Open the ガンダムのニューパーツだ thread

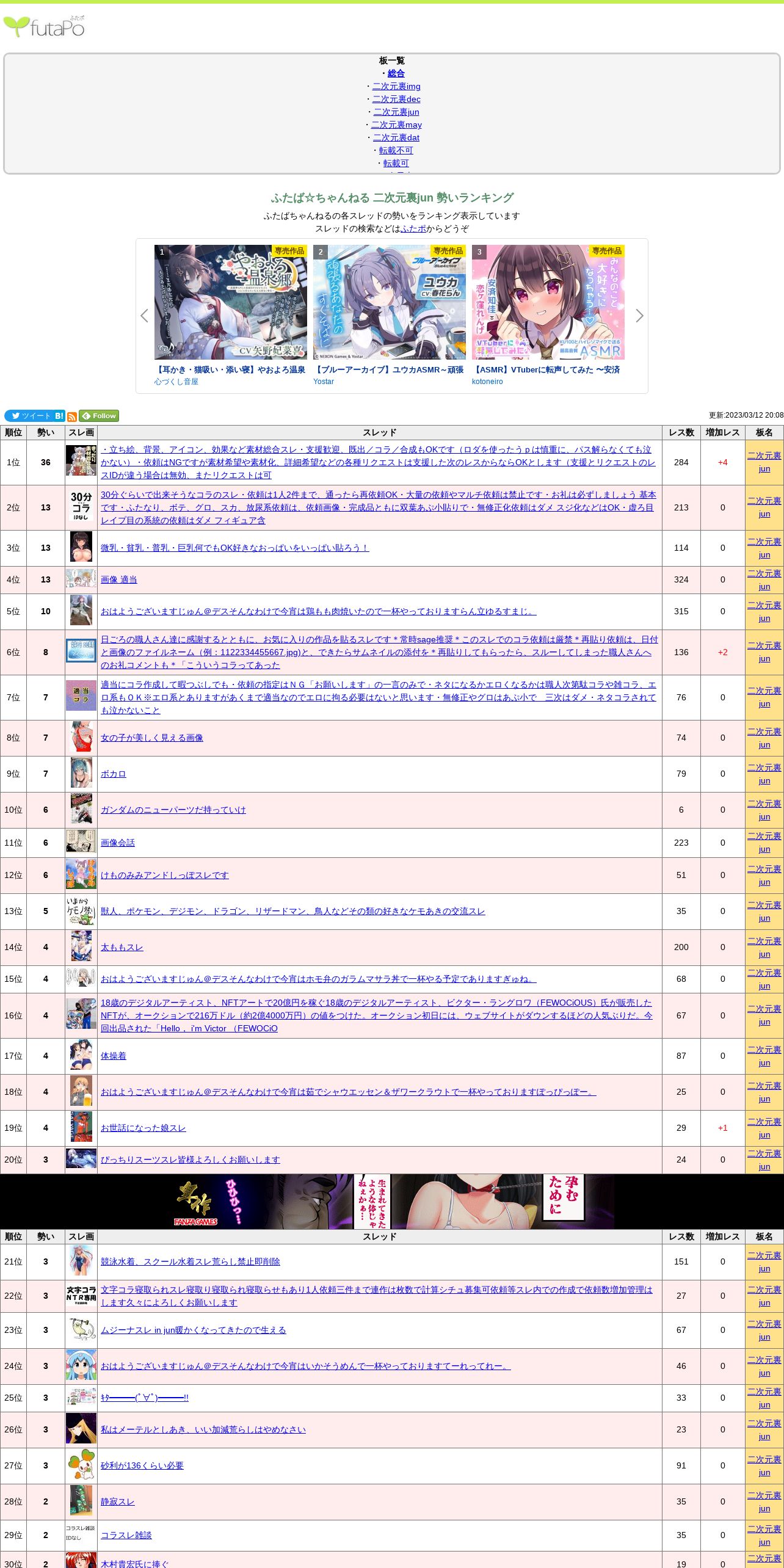[x=173, y=810]
